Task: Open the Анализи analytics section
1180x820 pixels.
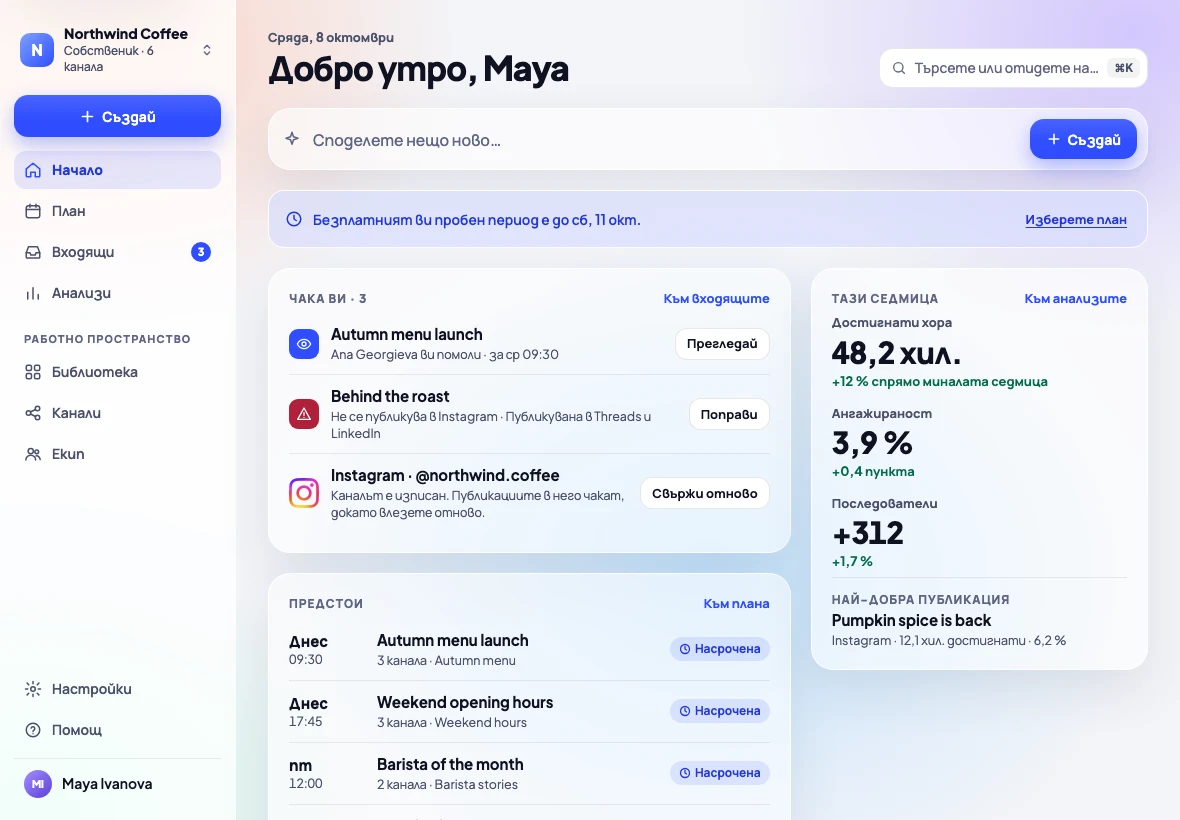Action: [117, 293]
